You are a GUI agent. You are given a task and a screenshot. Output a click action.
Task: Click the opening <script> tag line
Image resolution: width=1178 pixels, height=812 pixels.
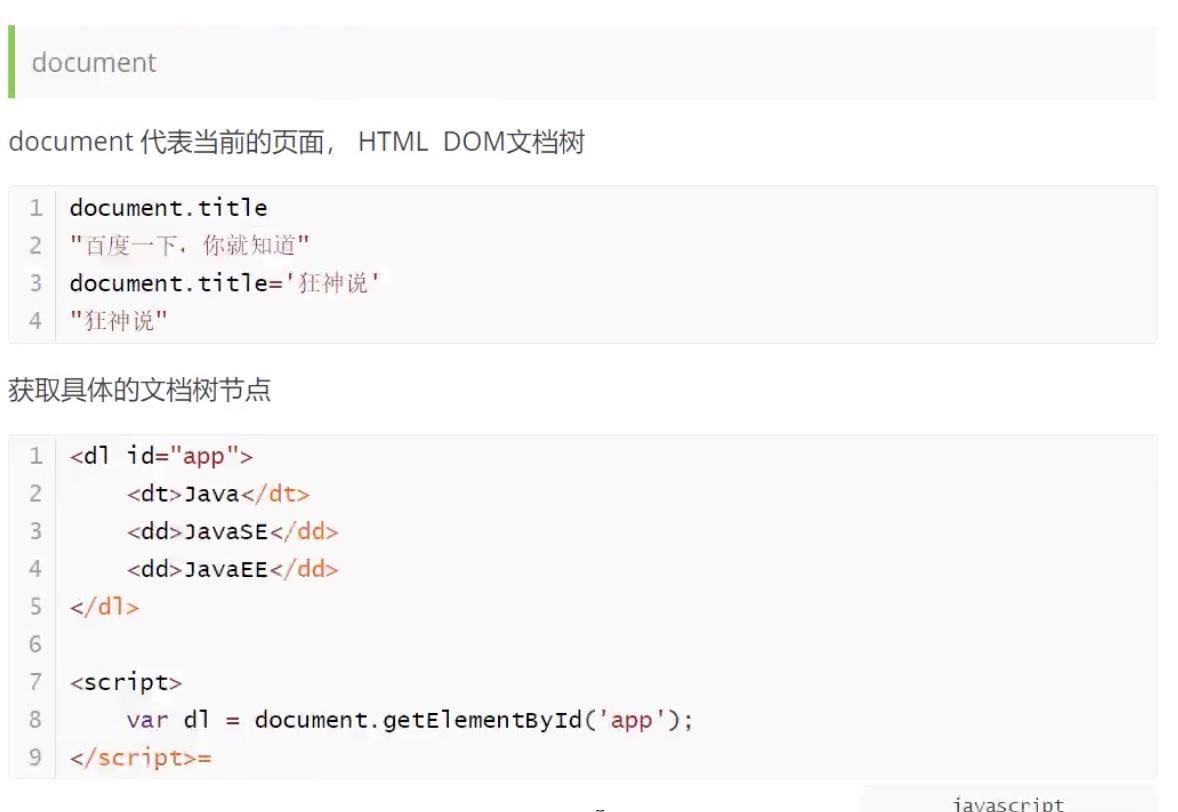pyautogui.click(x=126, y=682)
